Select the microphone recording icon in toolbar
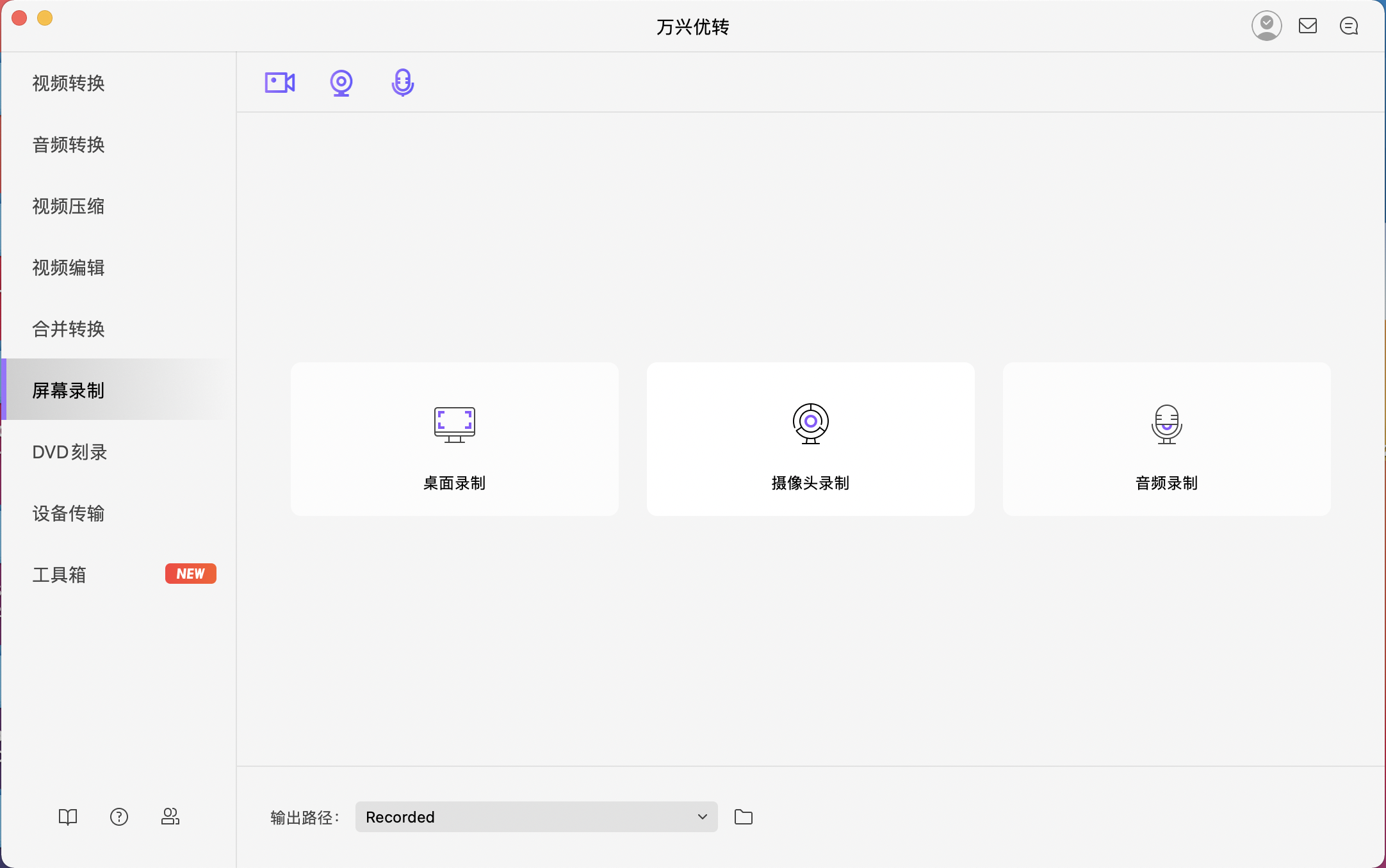1386x868 pixels. pyautogui.click(x=402, y=82)
